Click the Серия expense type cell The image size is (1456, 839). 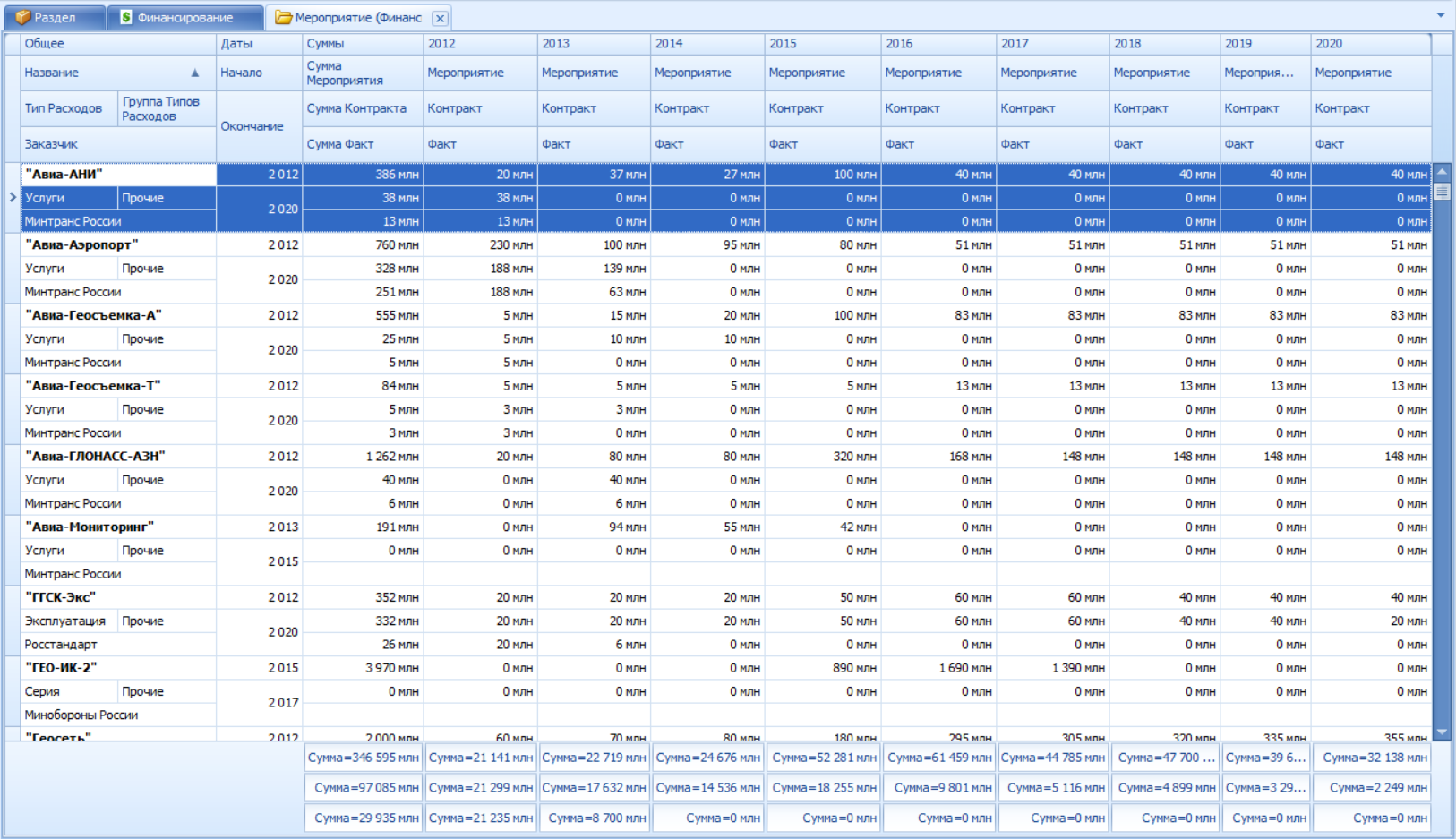tap(69, 691)
